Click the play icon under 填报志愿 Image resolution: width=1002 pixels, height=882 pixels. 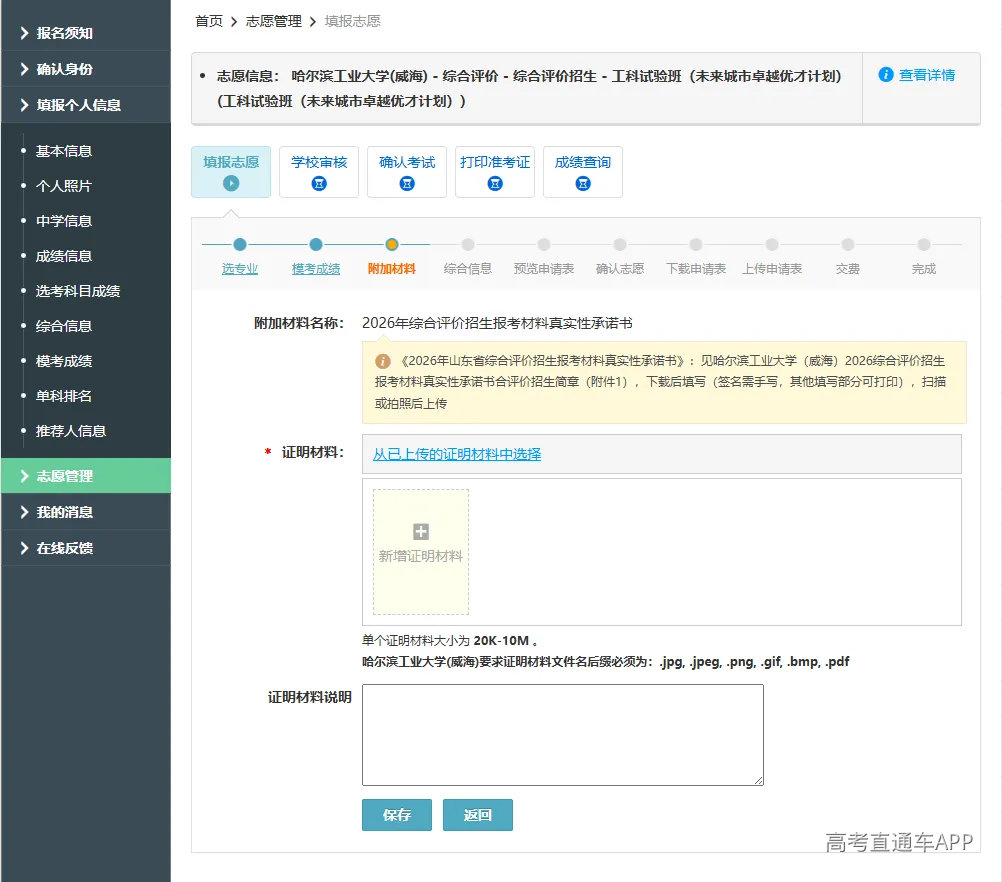tap(231, 183)
